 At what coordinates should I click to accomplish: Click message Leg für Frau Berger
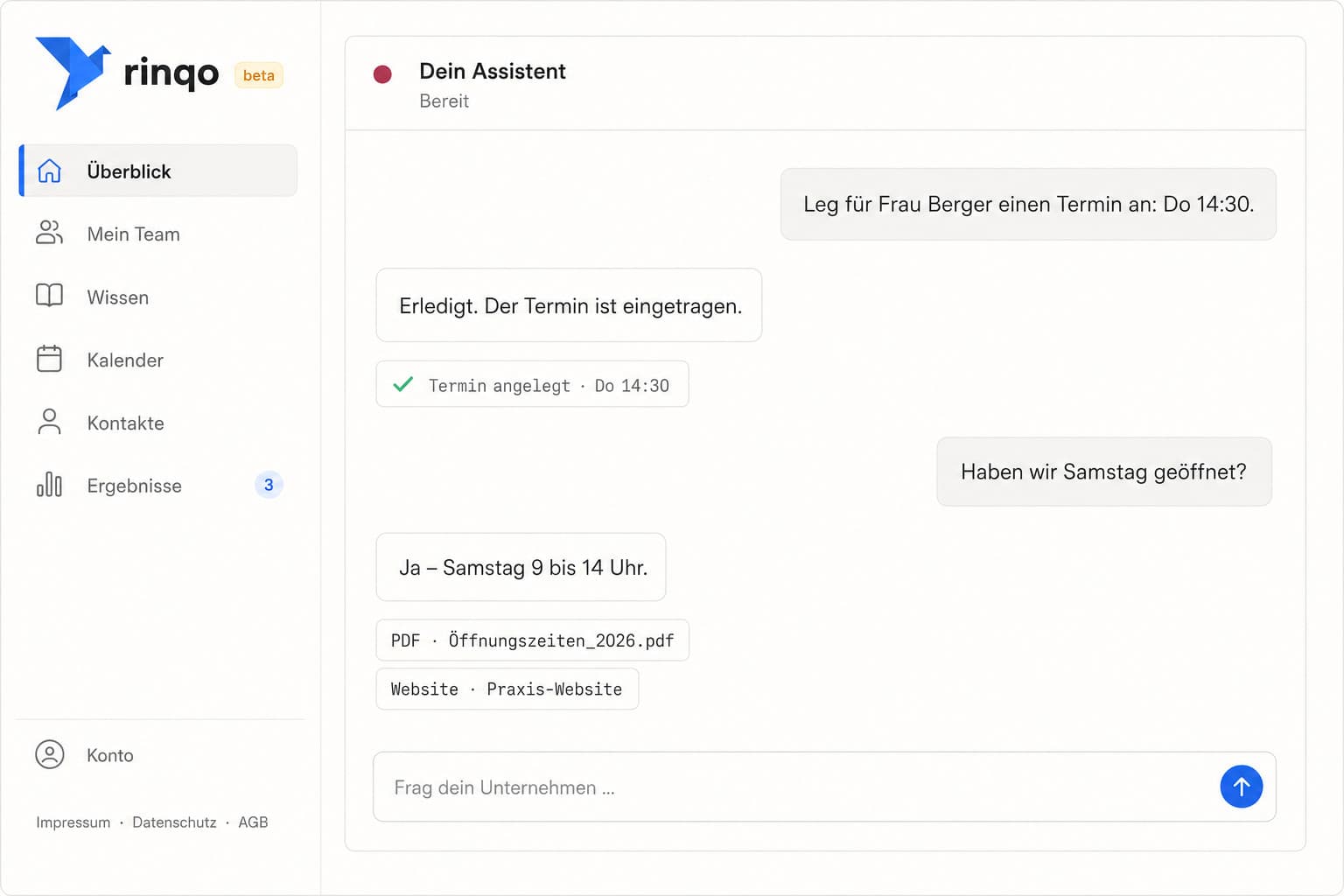pos(1028,204)
